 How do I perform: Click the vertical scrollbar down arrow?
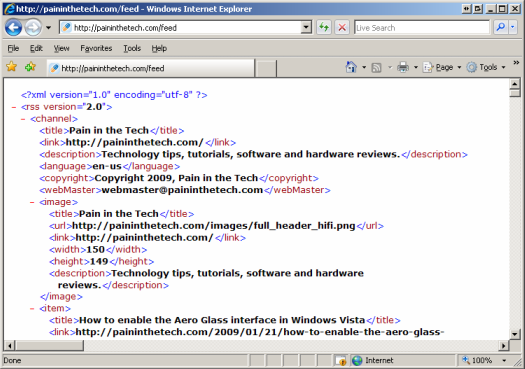514,334
